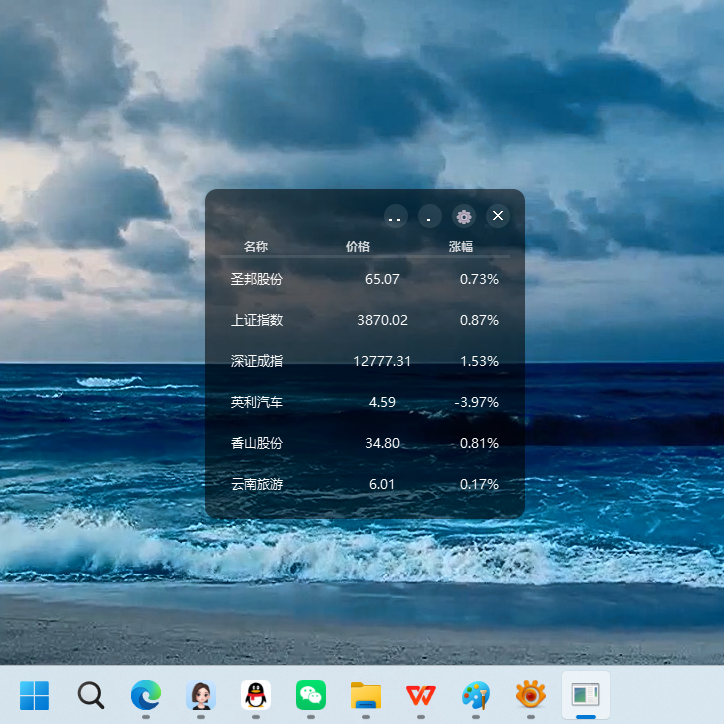Open the Windows Start menu
This screenshot has width=724, height=724.
click(x=34, y=694)
